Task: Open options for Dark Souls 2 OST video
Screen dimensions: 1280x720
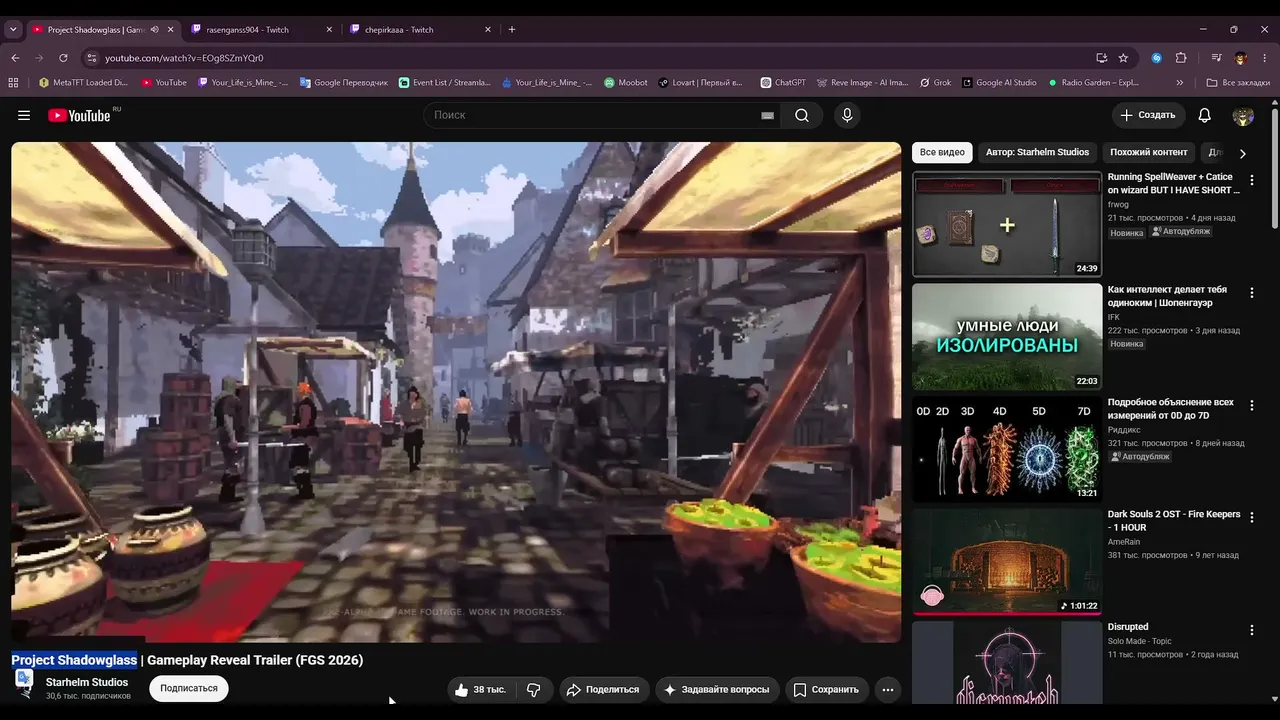Action: tap(1251, 518)
